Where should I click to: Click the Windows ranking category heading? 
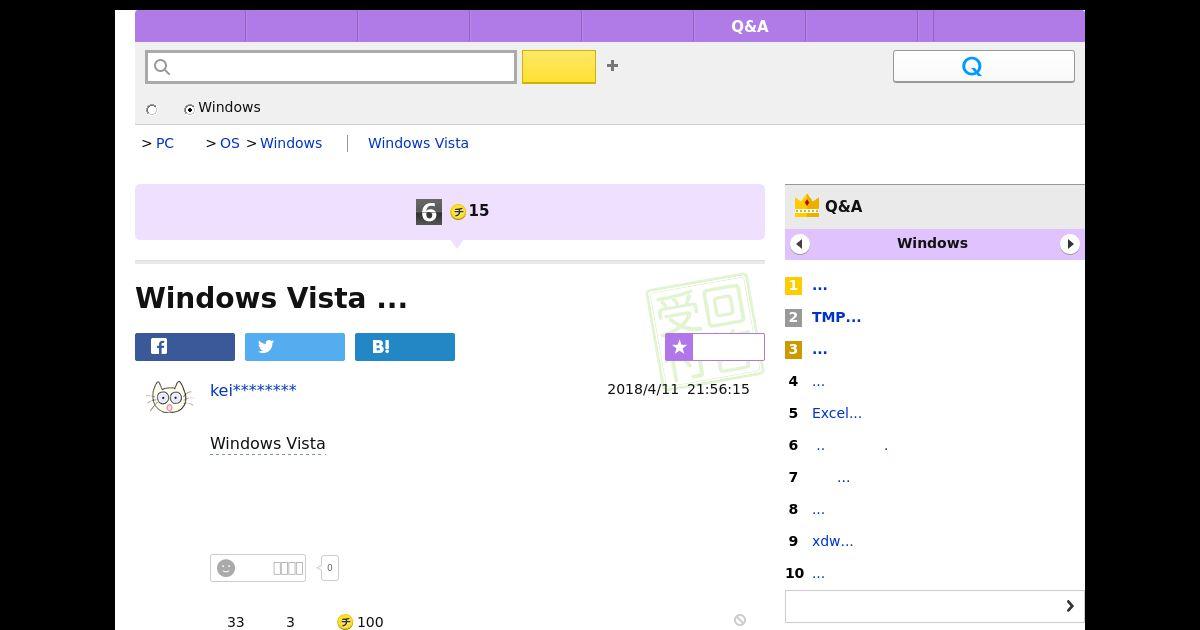[932, 243]
